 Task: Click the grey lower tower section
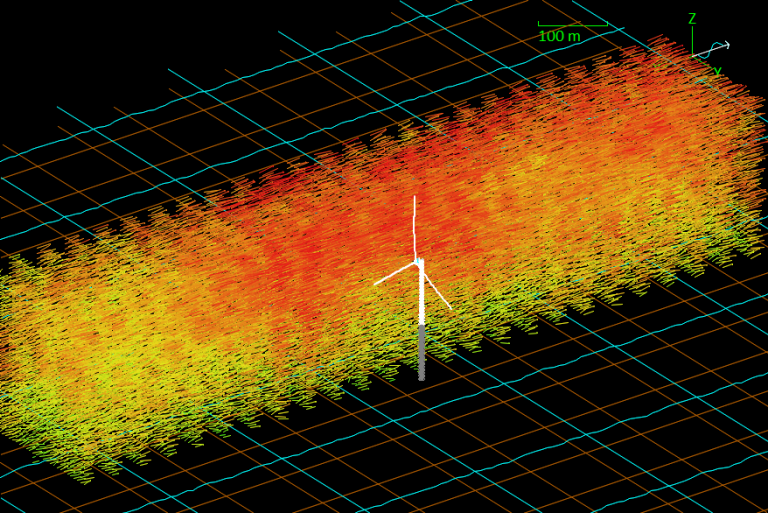pyautogui.click(x=421, y=352)
